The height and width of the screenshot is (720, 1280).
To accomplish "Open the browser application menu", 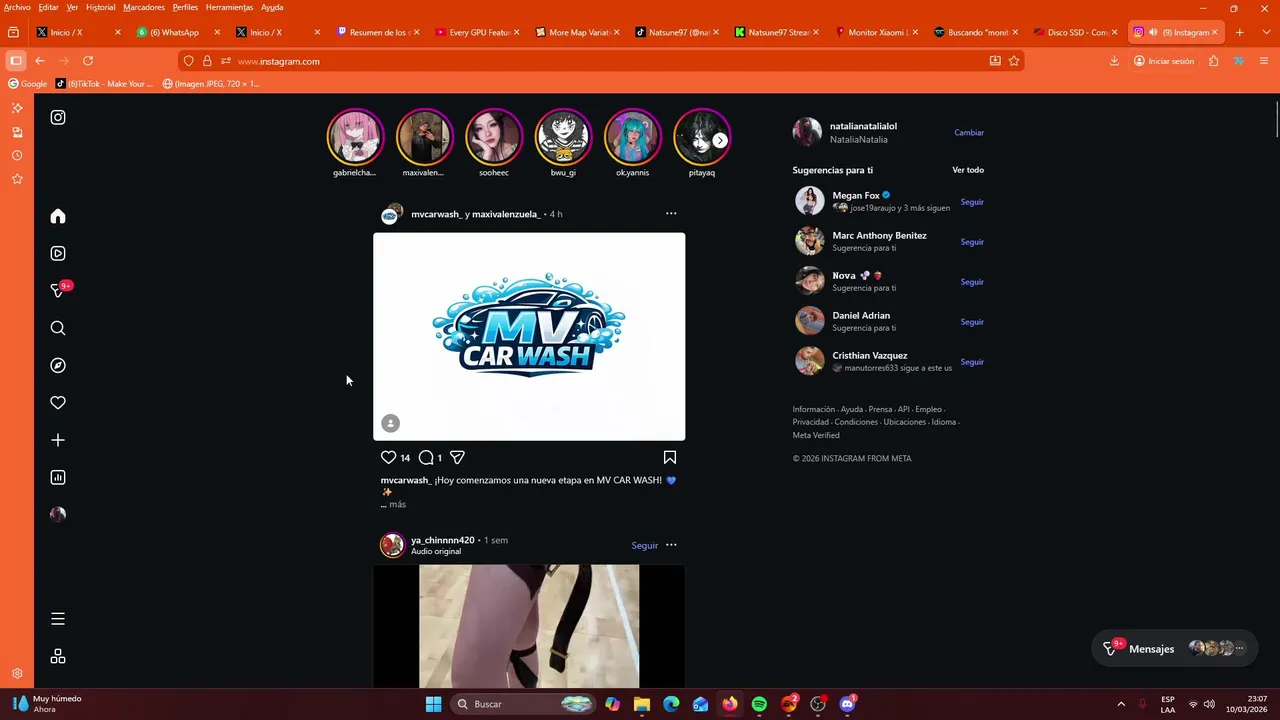I will click(1263, 61).
